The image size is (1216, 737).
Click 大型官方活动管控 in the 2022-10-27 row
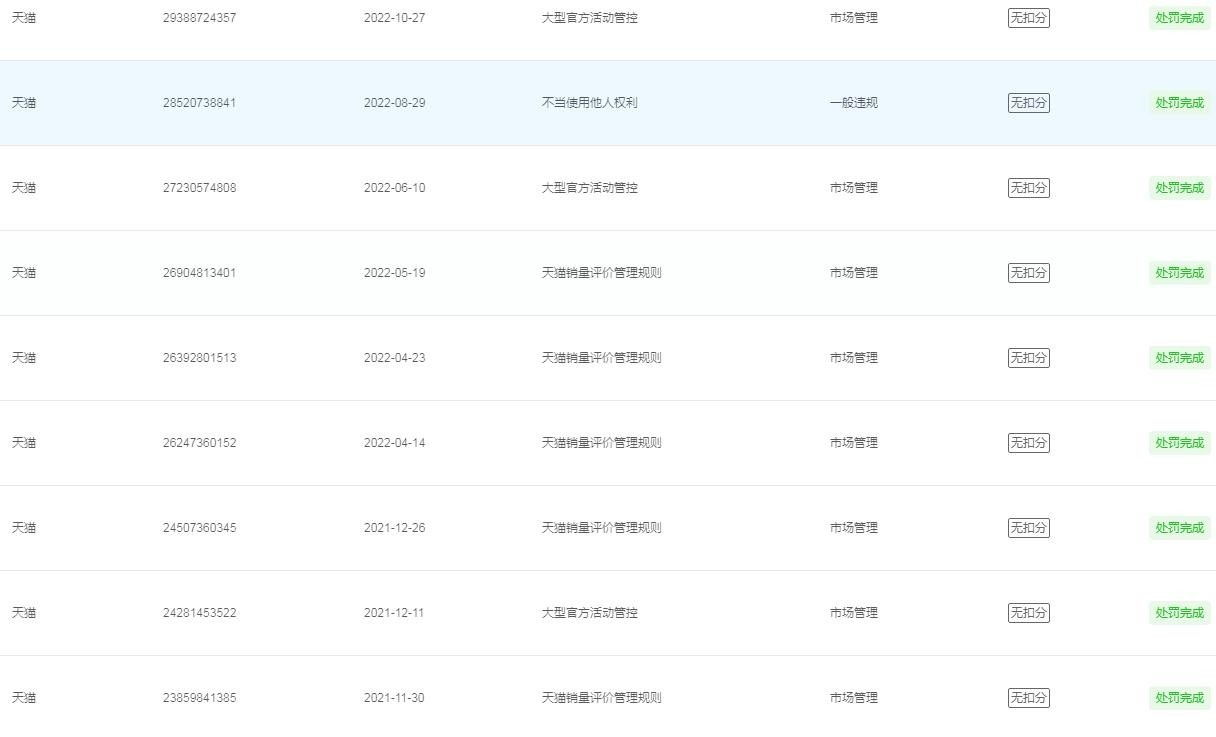point(590,18)
